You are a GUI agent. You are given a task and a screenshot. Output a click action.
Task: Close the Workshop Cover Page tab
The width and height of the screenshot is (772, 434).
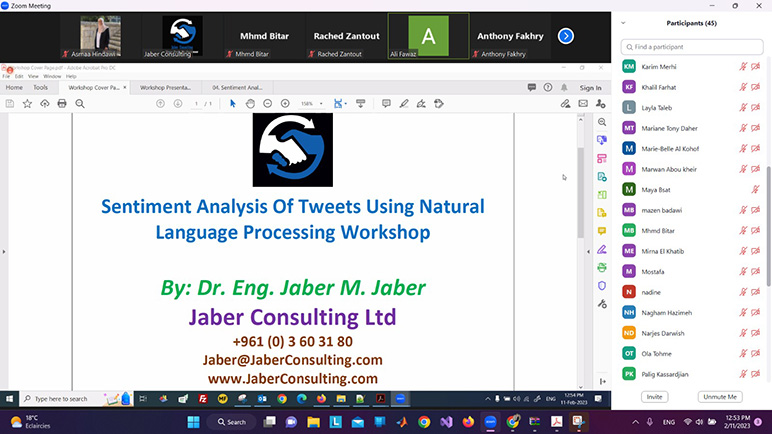click(x=125, y=87)
